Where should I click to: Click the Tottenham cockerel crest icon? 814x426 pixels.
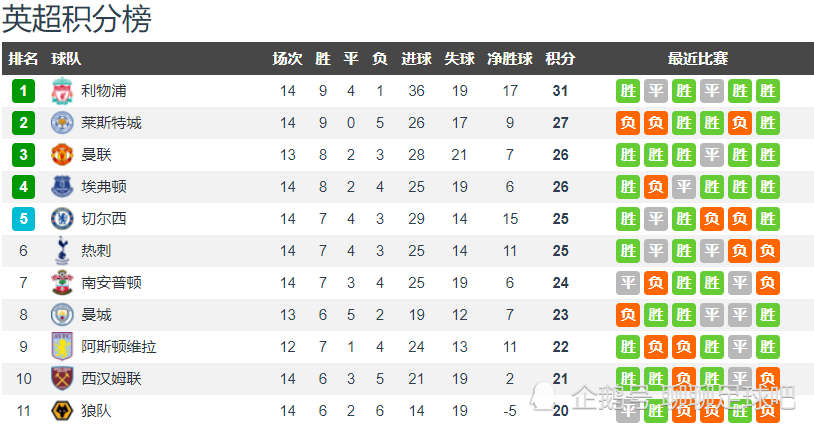62,251
